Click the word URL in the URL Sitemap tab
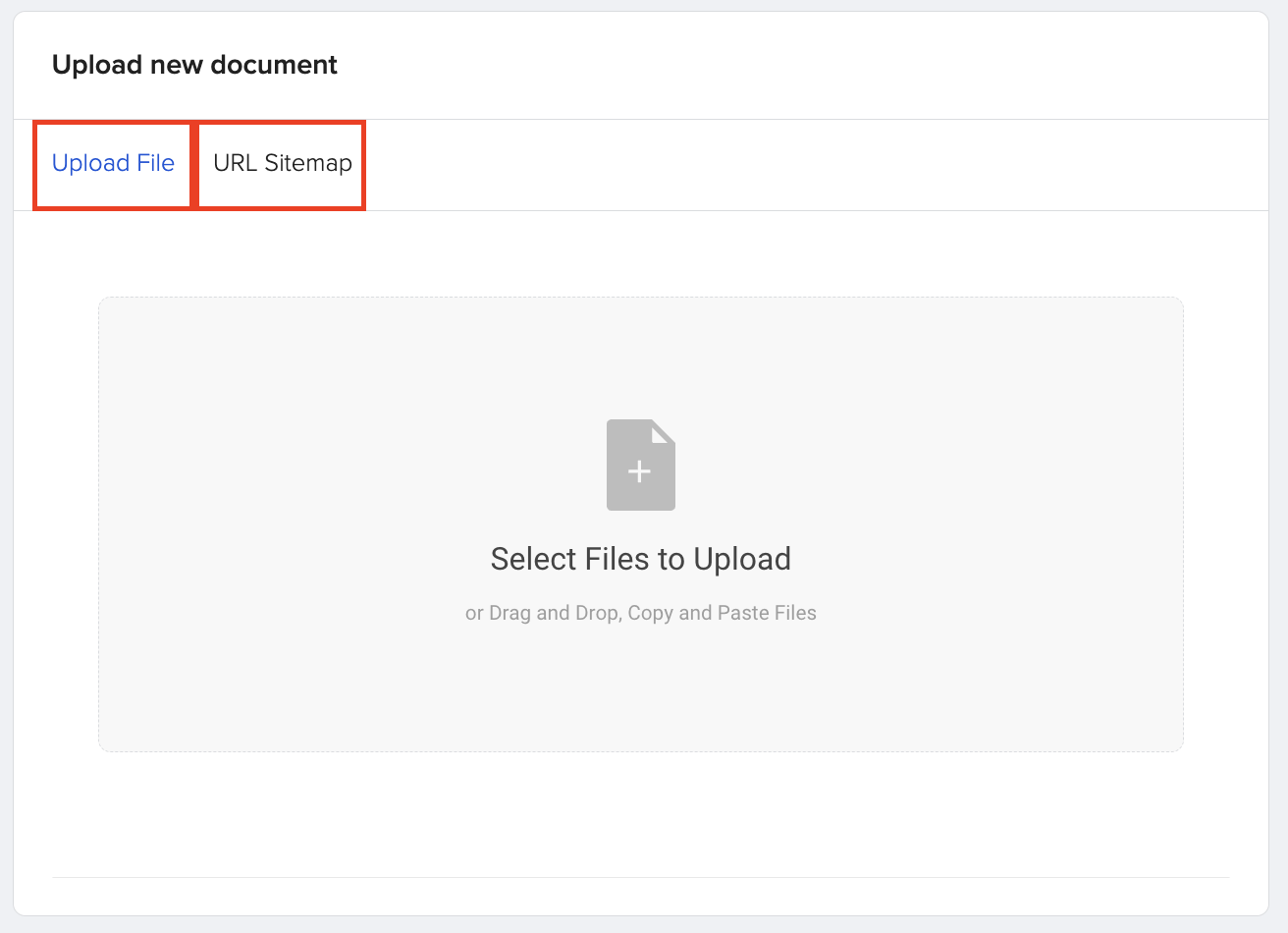 (235, 163)
